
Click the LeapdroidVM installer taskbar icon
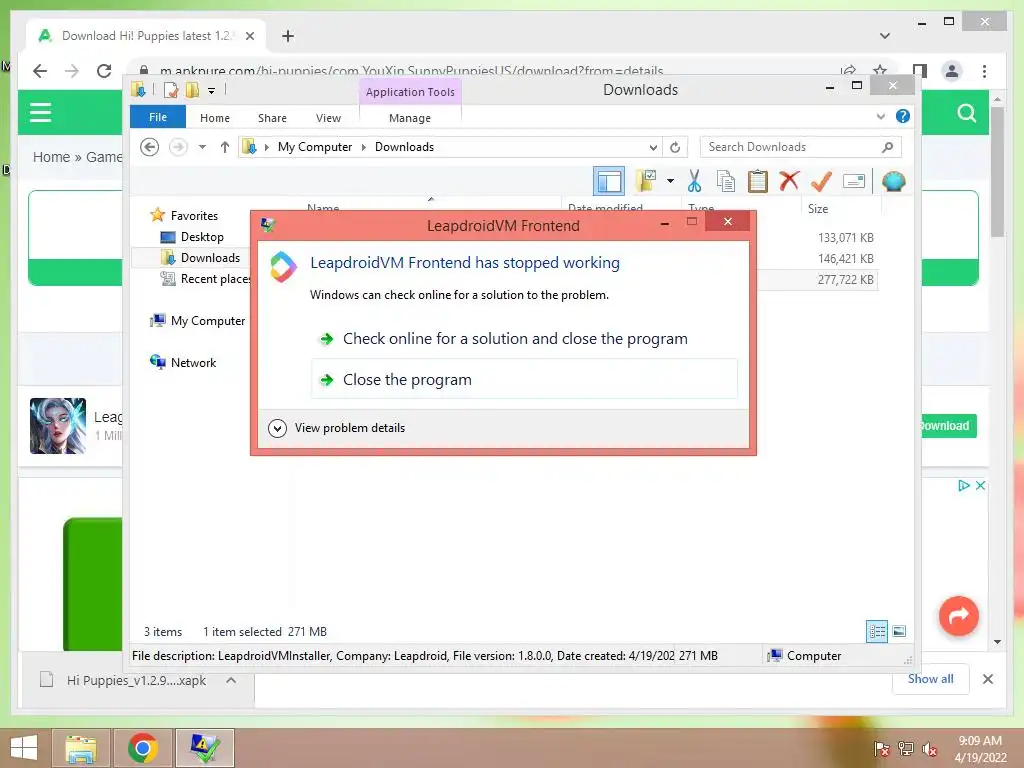(x=204, y=748)
